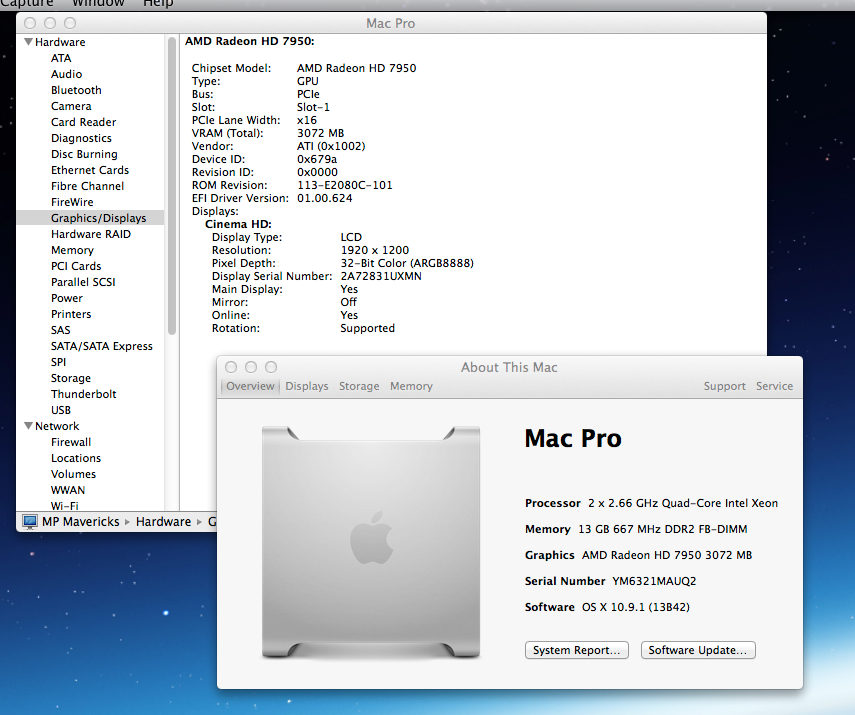Viewport: 855px width, 715px height.
Task: Click the EFI Driver Version 01.00.624
Action: coord(324,199)
